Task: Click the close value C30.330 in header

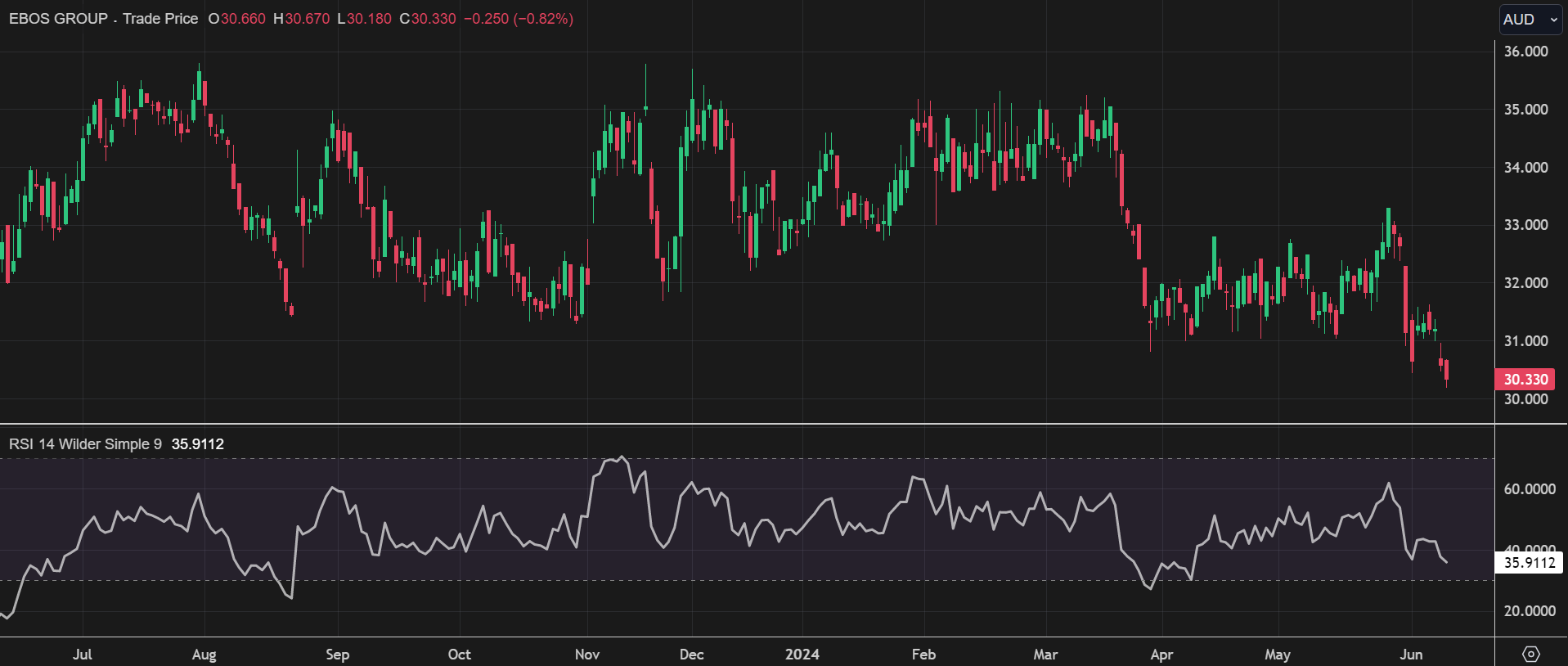Action: pyautogui.click(x=428, y=19)
